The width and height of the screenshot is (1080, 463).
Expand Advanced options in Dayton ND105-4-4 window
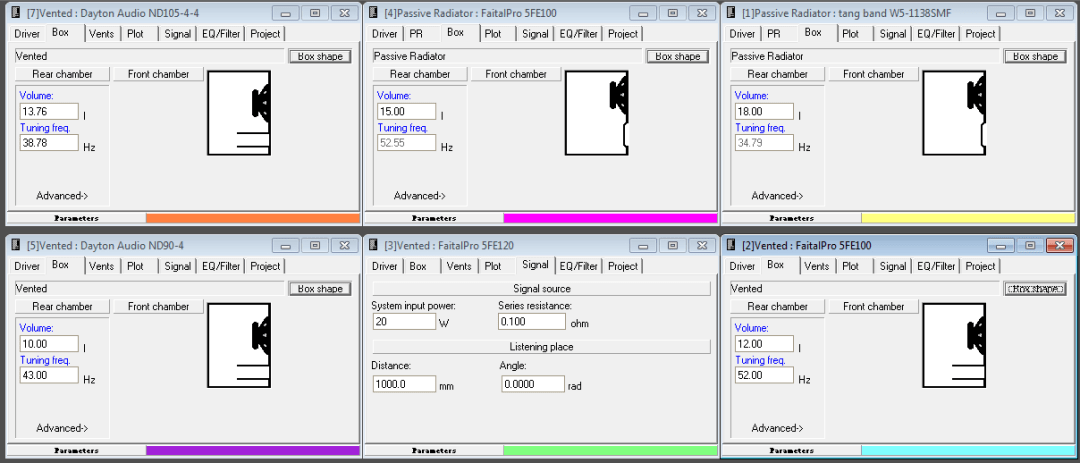[62, 196]
